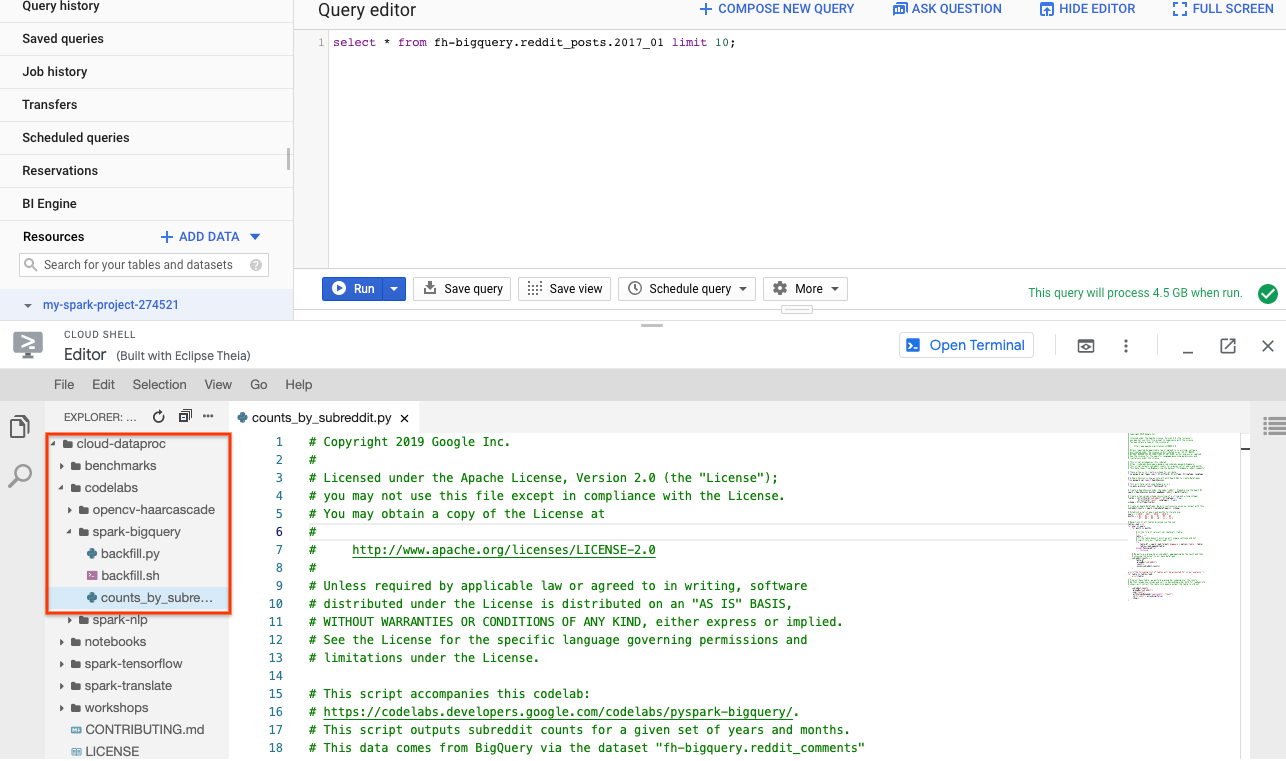Open the View menu

(218, 384)
